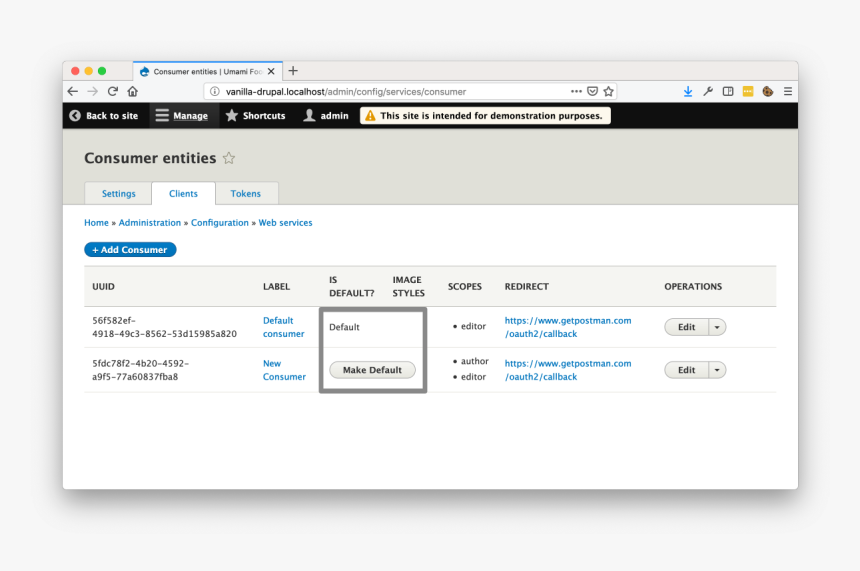This screenshot has height=571, width=860.
Task: Click the Add Consumer button
Action: [x=130, y=250]
